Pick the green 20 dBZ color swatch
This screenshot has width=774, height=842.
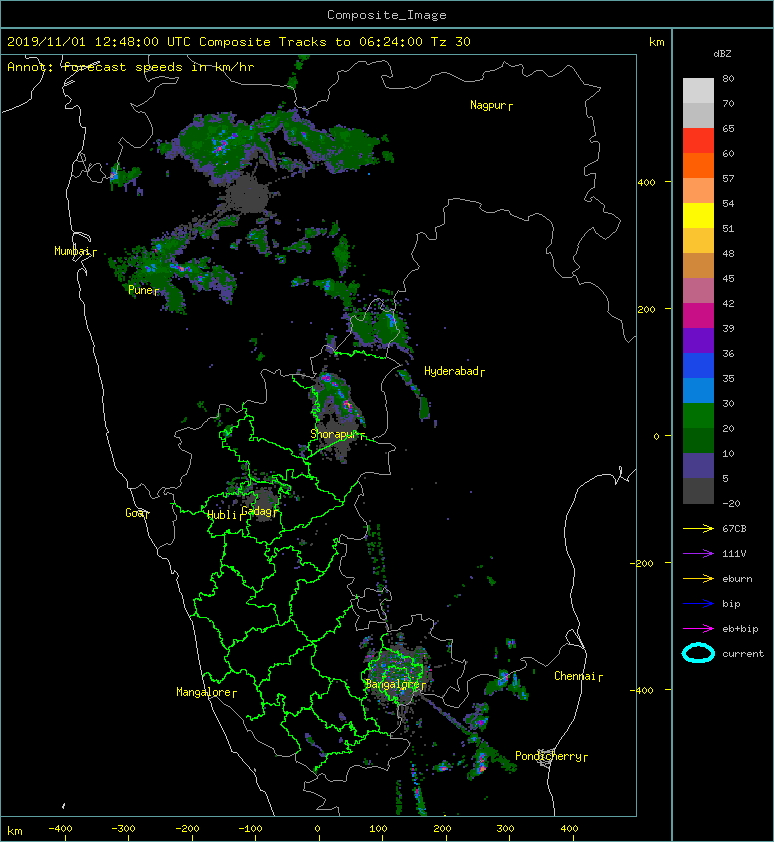click(x=698, y=416)
